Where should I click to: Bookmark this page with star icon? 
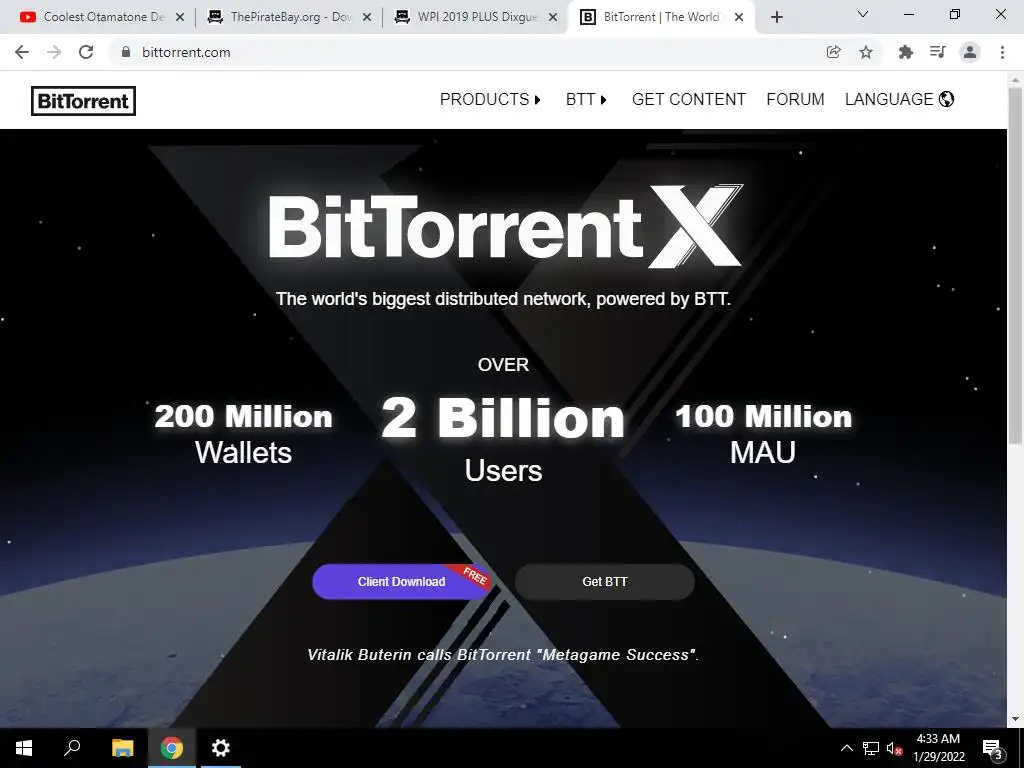coord(866,52)
